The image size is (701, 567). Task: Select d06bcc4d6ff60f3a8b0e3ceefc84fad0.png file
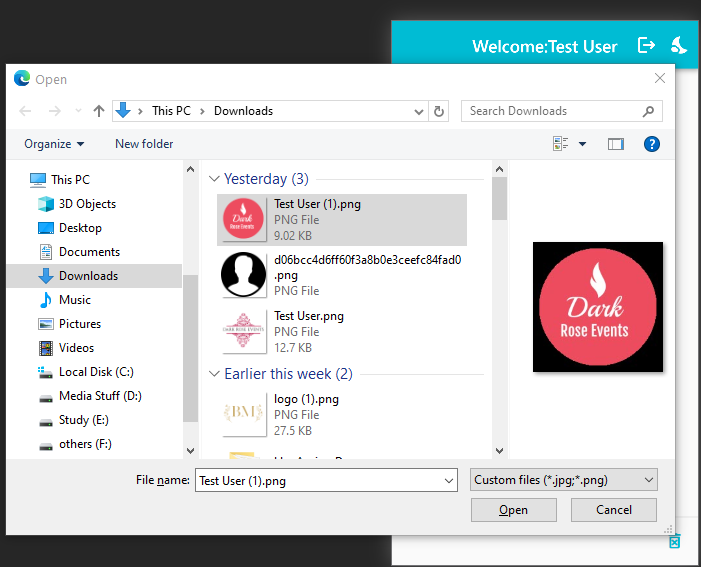342,275
